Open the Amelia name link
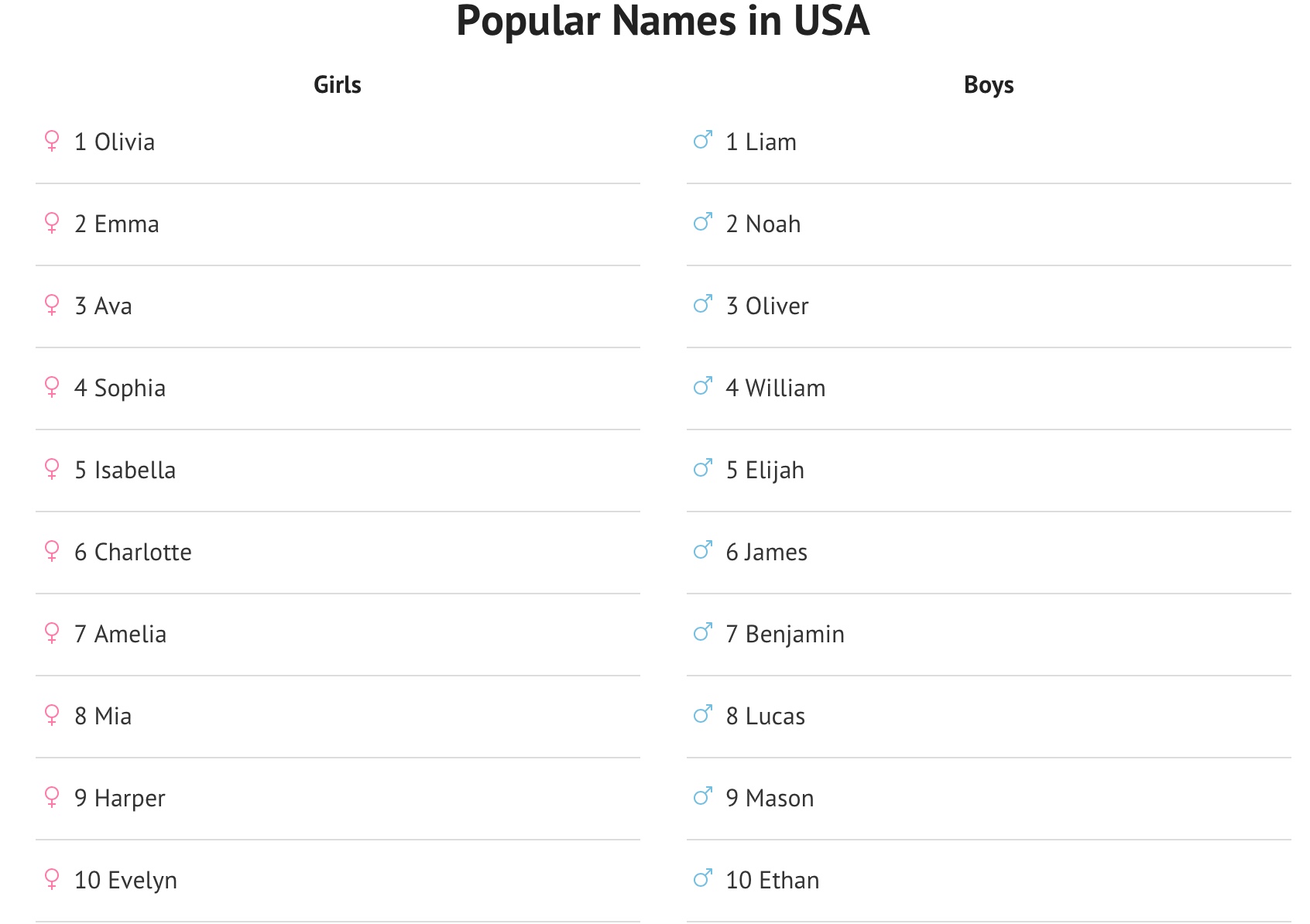 [x=130, y=635]
